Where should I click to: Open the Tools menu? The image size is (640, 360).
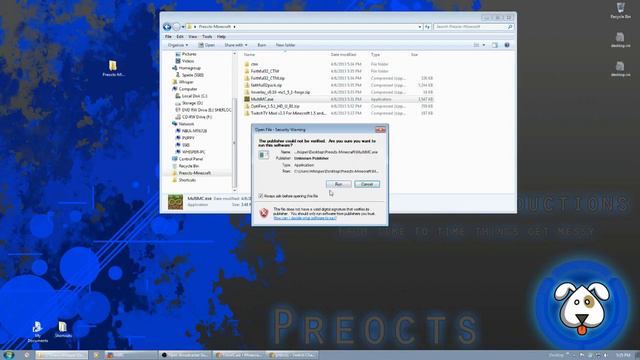tap(207, 37)
